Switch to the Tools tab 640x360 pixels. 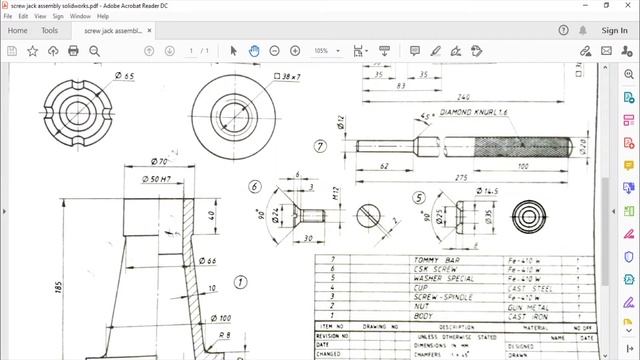pyautogui.click(x=49, y=31)
